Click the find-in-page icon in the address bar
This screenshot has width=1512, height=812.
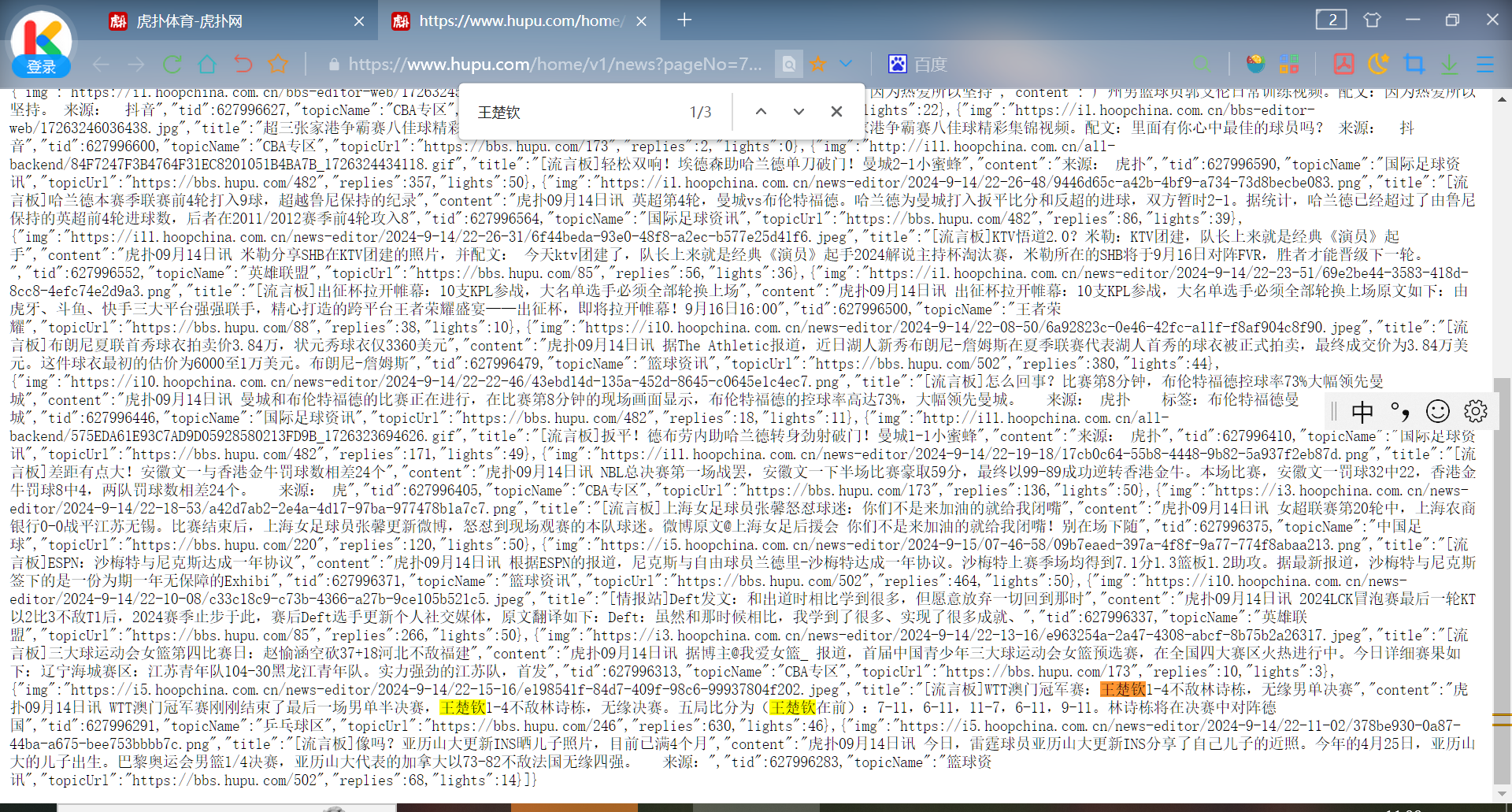(x=788, y=64)
